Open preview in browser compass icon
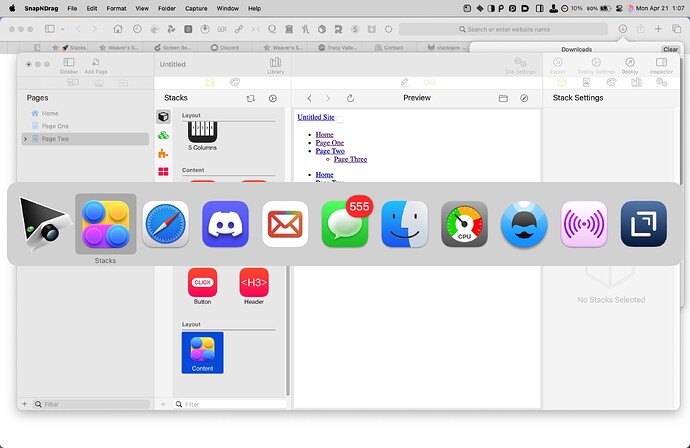 point(524,98)
